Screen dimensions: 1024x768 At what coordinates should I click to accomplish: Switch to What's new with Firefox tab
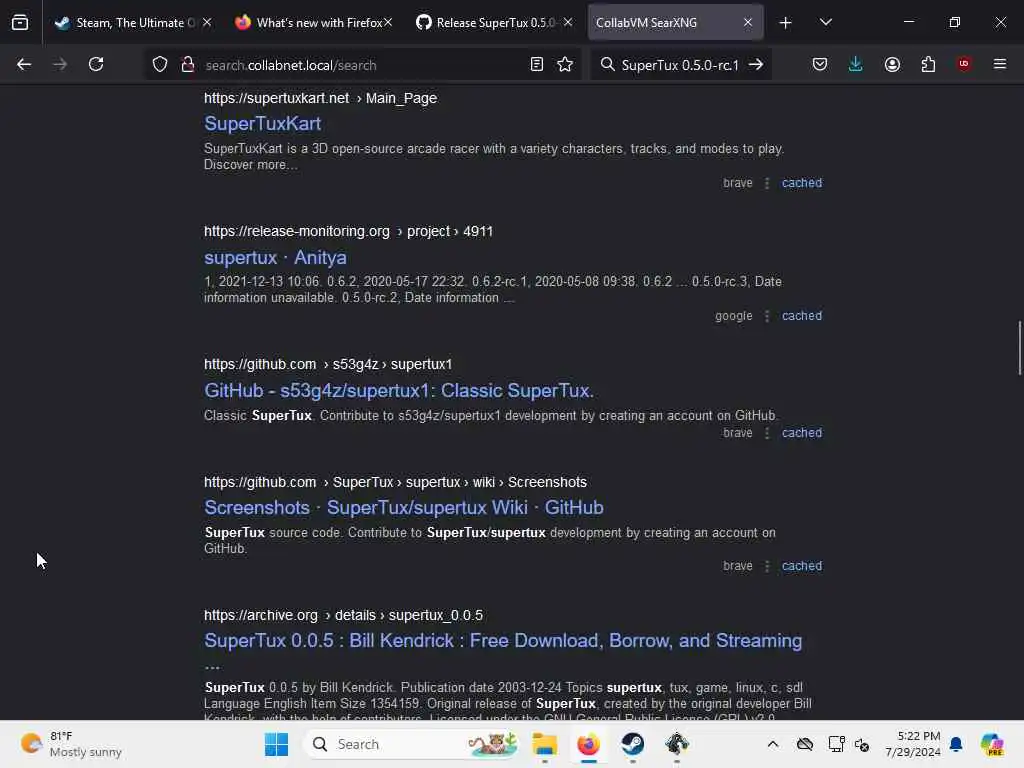click(312, 23)
